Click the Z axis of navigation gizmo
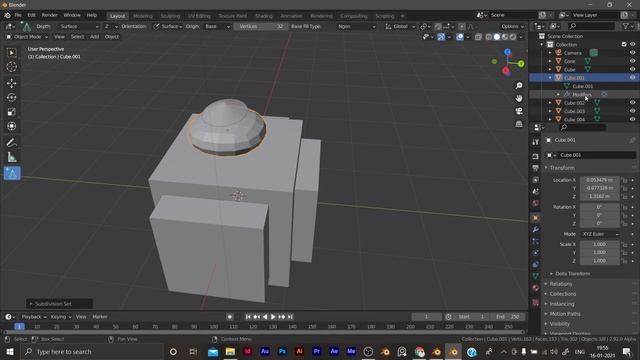The width and height of the screenshot is (640, 360). [507, 52]
